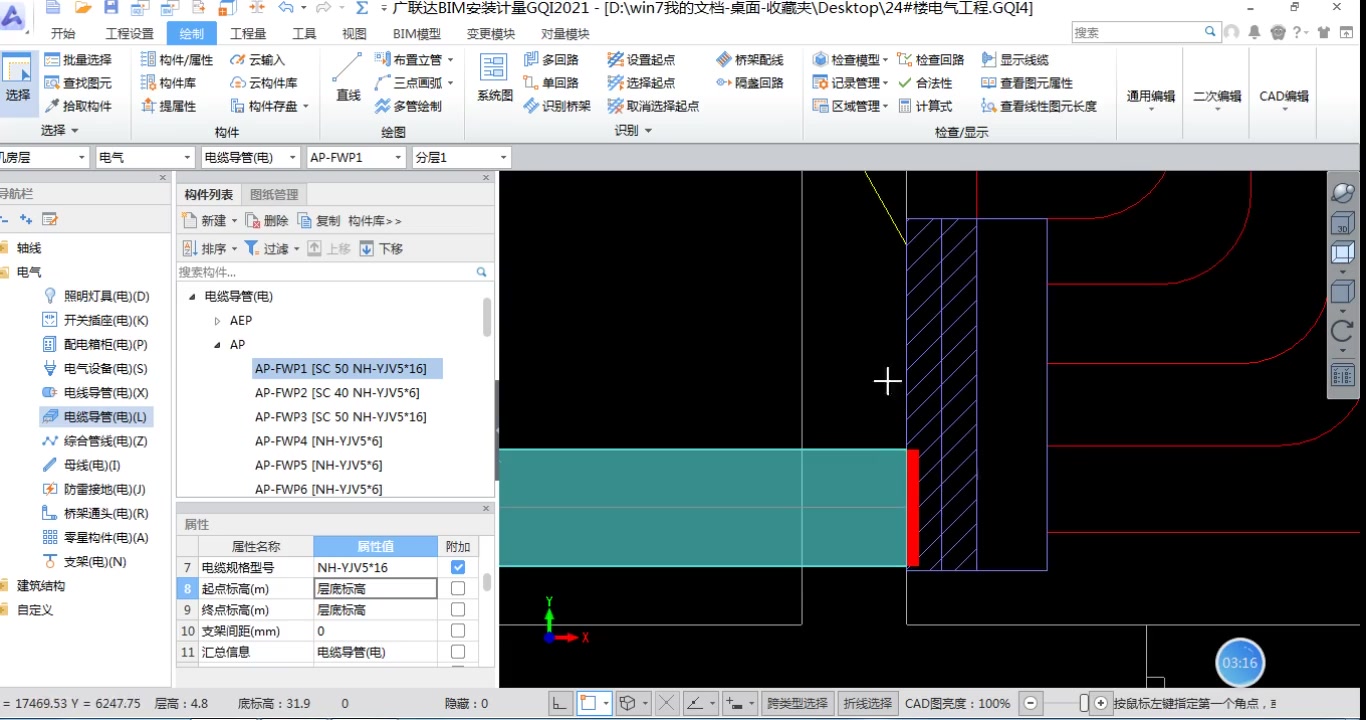This screenshot has height=720, width=1366.
Task: Adjust the CAD图亮度 brightness slider
Action: [1083, 703]
